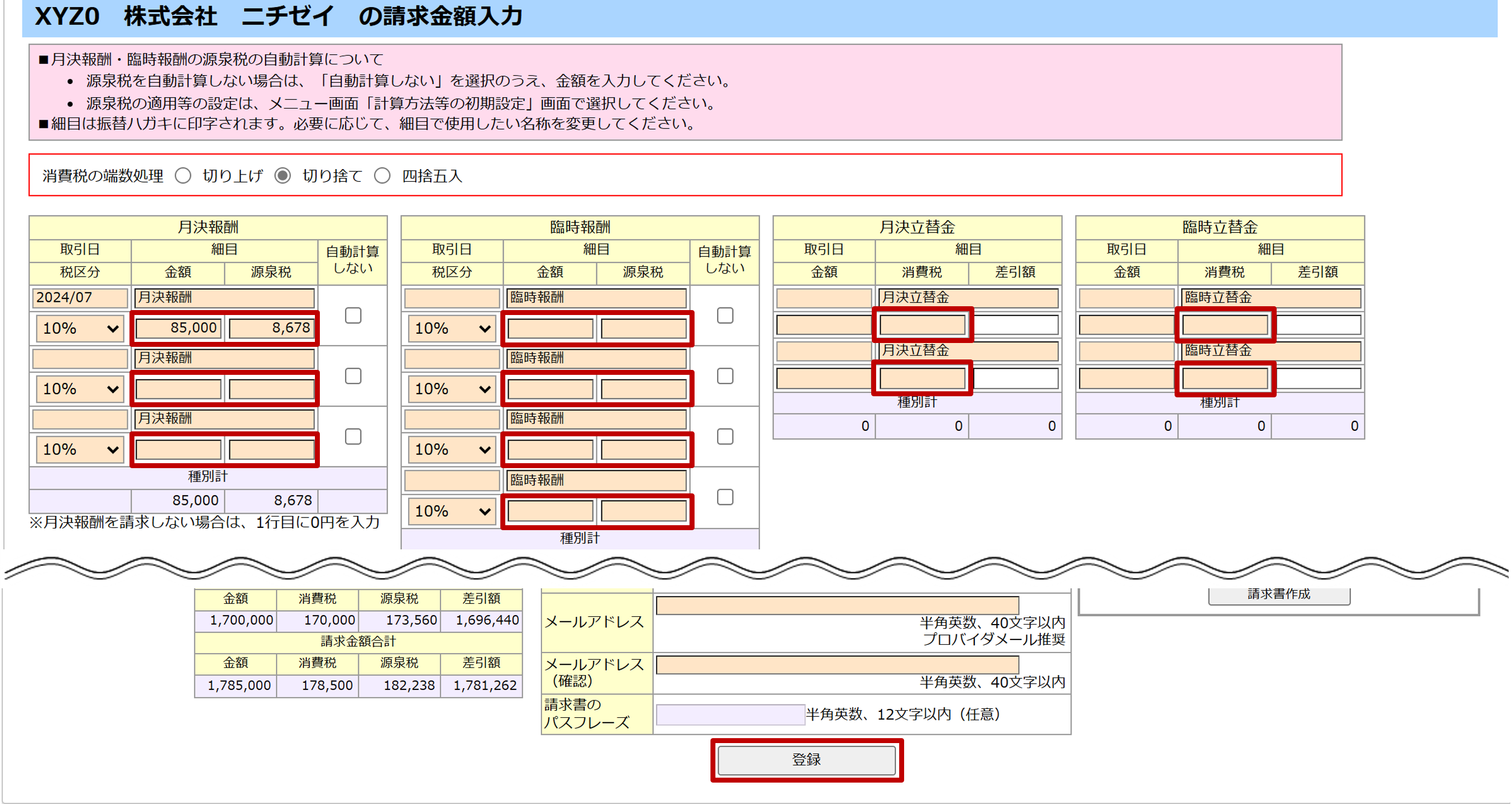
Task: Open first 臨時報酬 tax rate 10% dropdown
Action: [x=452, y=328]
